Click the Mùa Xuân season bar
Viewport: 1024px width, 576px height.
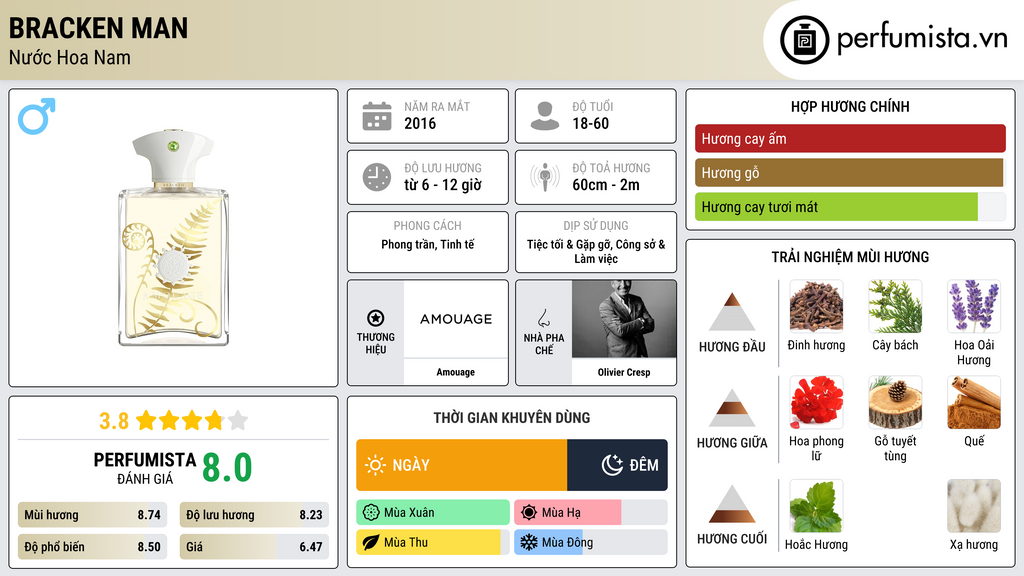point(433,513)
